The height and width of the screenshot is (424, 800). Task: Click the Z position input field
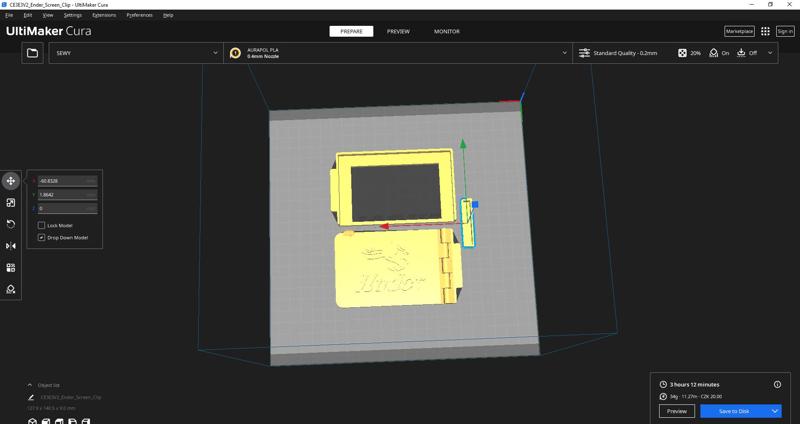pyautogui.click(x=67, y=209)
